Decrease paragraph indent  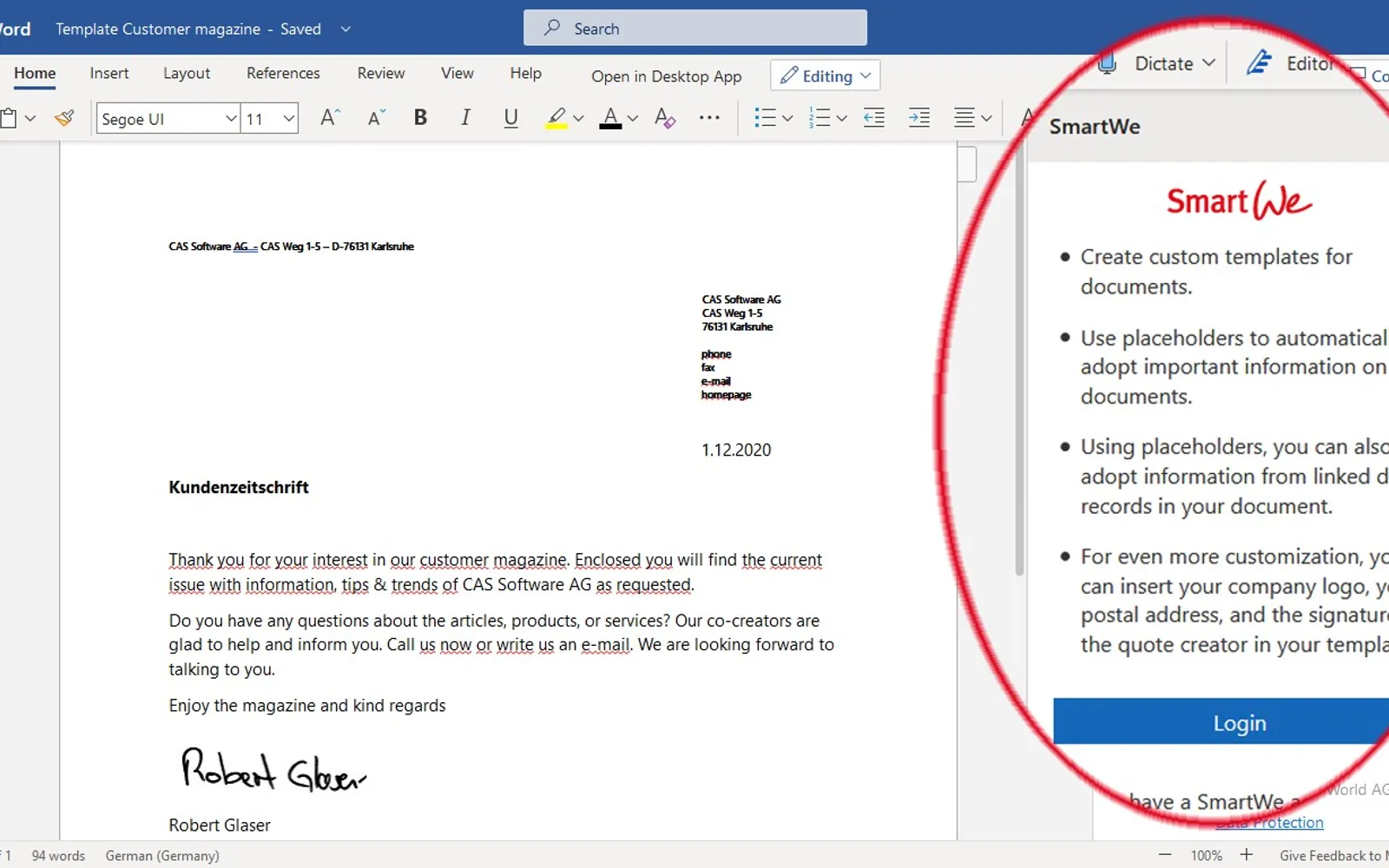(x=874, y=118)
